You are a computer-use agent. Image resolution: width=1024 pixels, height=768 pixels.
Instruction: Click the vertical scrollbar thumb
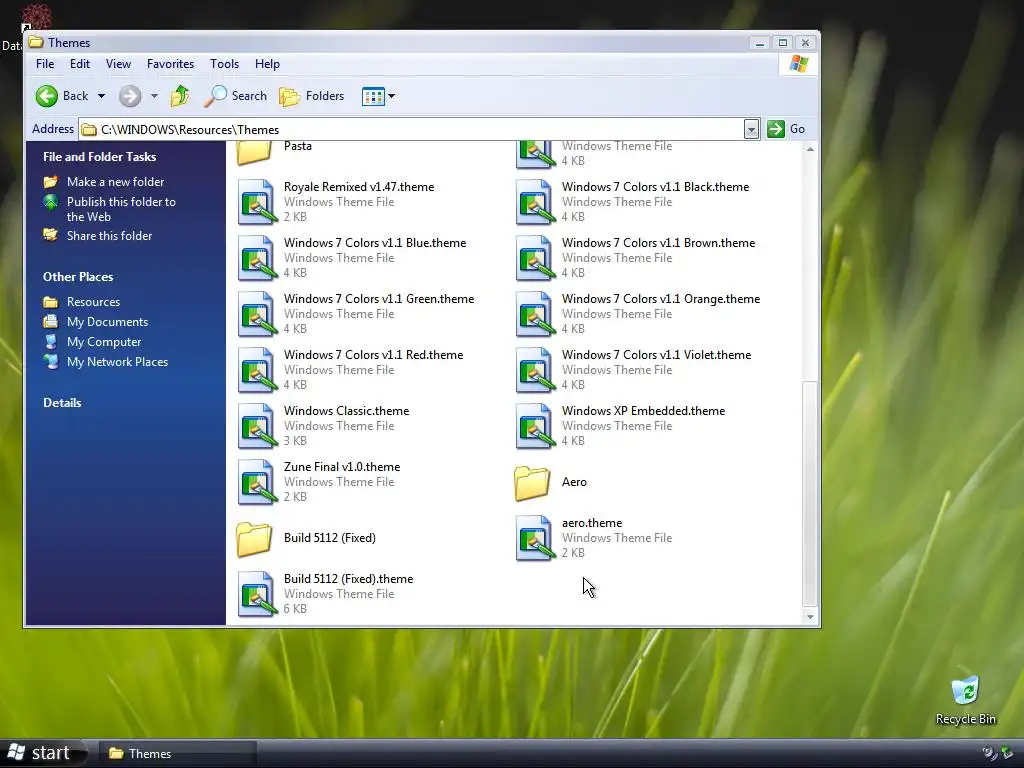[x=810, y=494]
